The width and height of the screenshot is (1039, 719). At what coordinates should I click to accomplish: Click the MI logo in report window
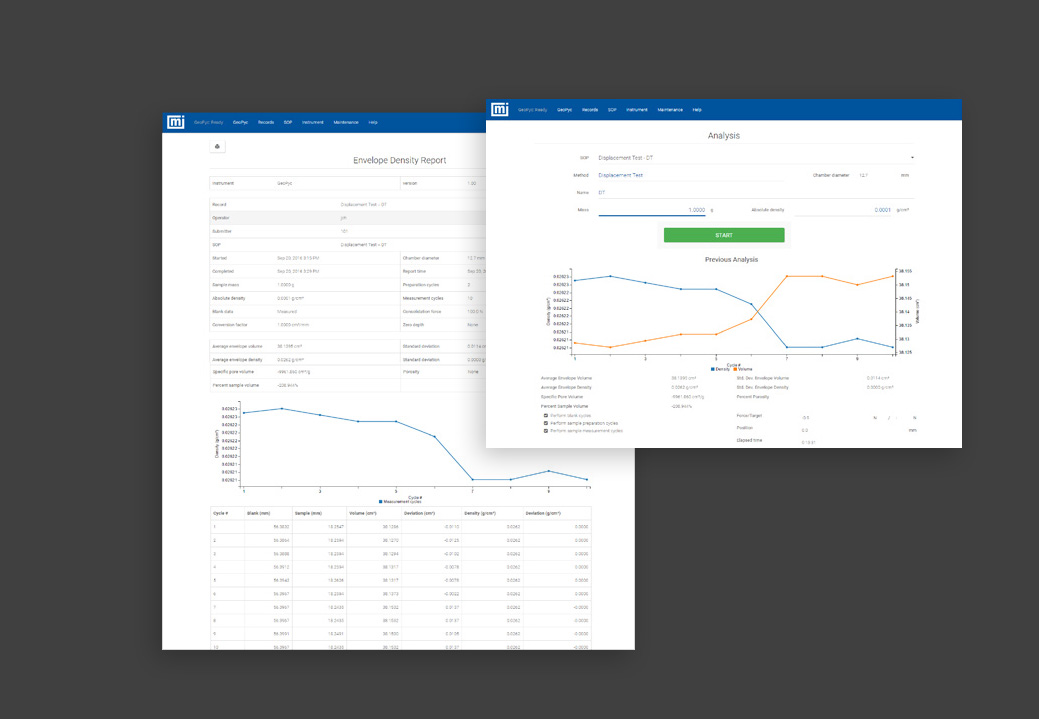click(x=176, y=122)
